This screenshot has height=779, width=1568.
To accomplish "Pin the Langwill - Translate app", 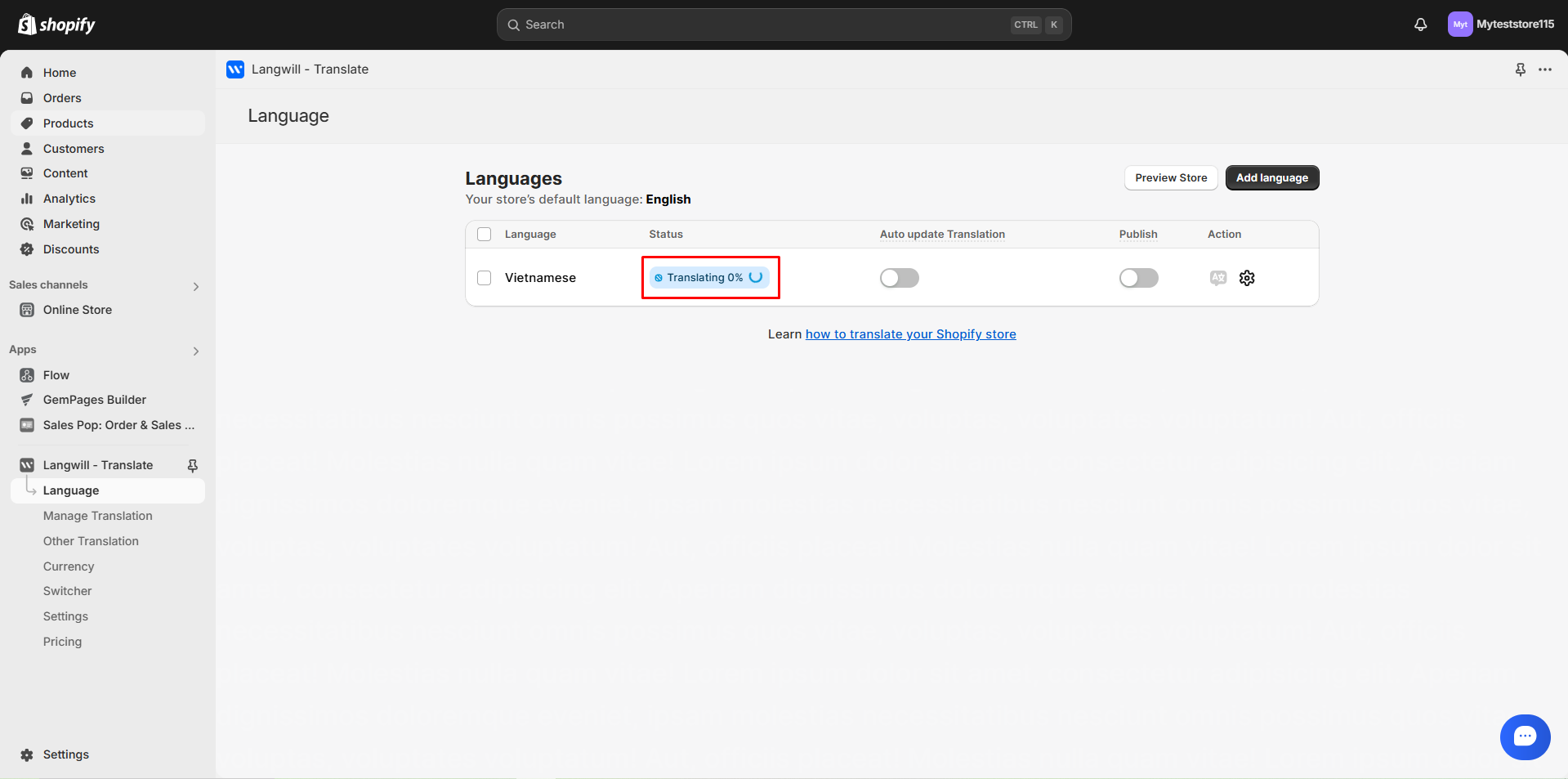I will (193, 465).
